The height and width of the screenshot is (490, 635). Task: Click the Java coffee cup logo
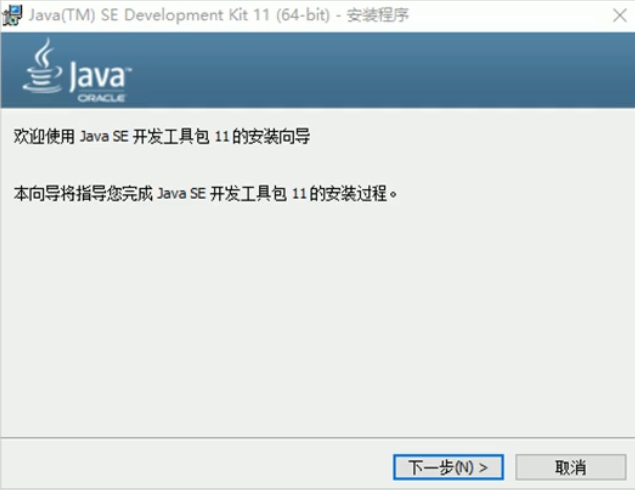[x=43, y=66]
